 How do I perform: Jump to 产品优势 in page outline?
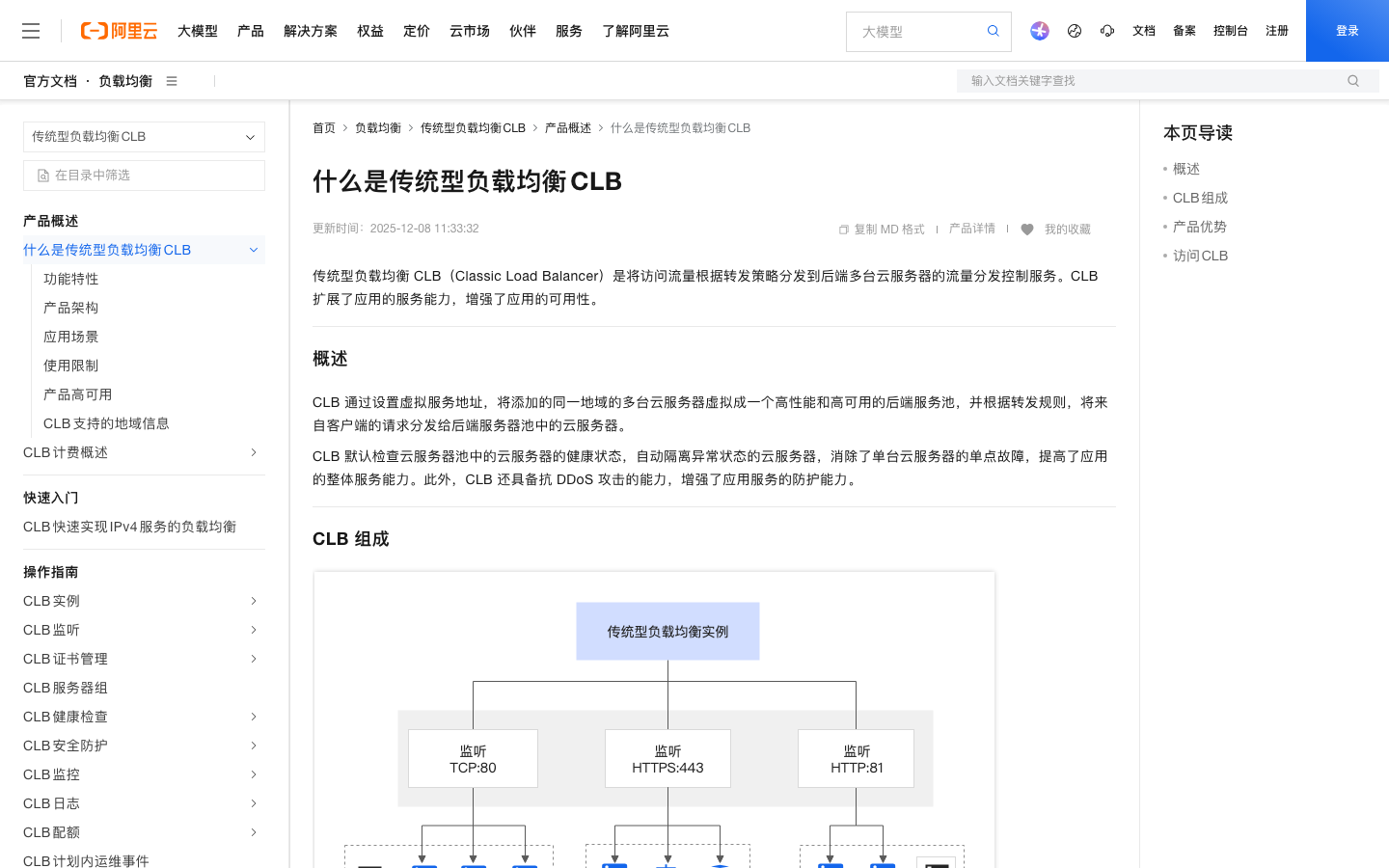[x=1200, y=227]
